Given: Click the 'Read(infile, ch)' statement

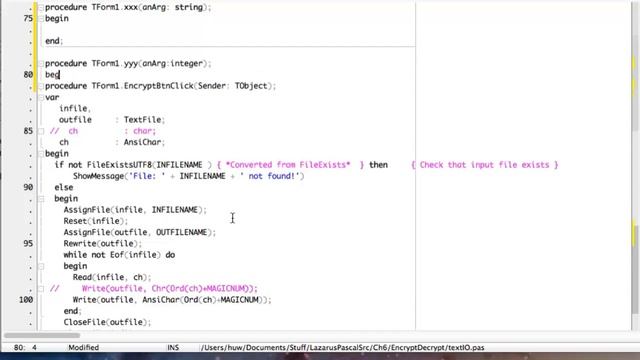Looking at the screenshot, I should (112, 278).
